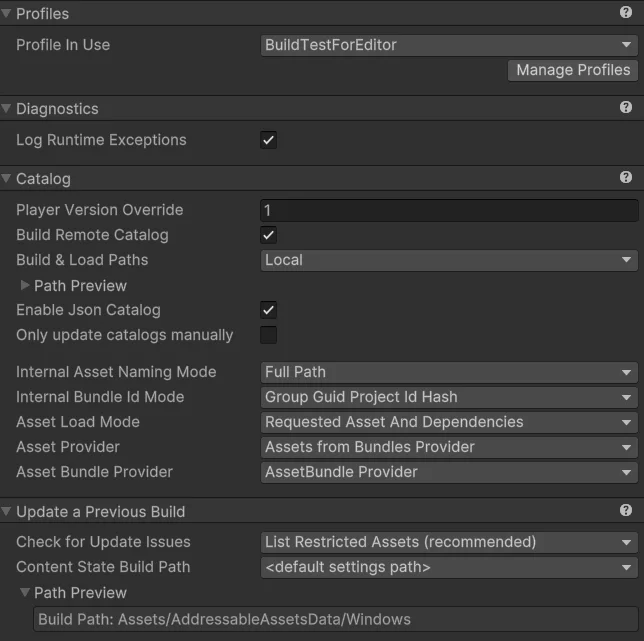Collapse the Update a Previous Build foldout
The height and width of the screenshot is (641, 644).
6,511
